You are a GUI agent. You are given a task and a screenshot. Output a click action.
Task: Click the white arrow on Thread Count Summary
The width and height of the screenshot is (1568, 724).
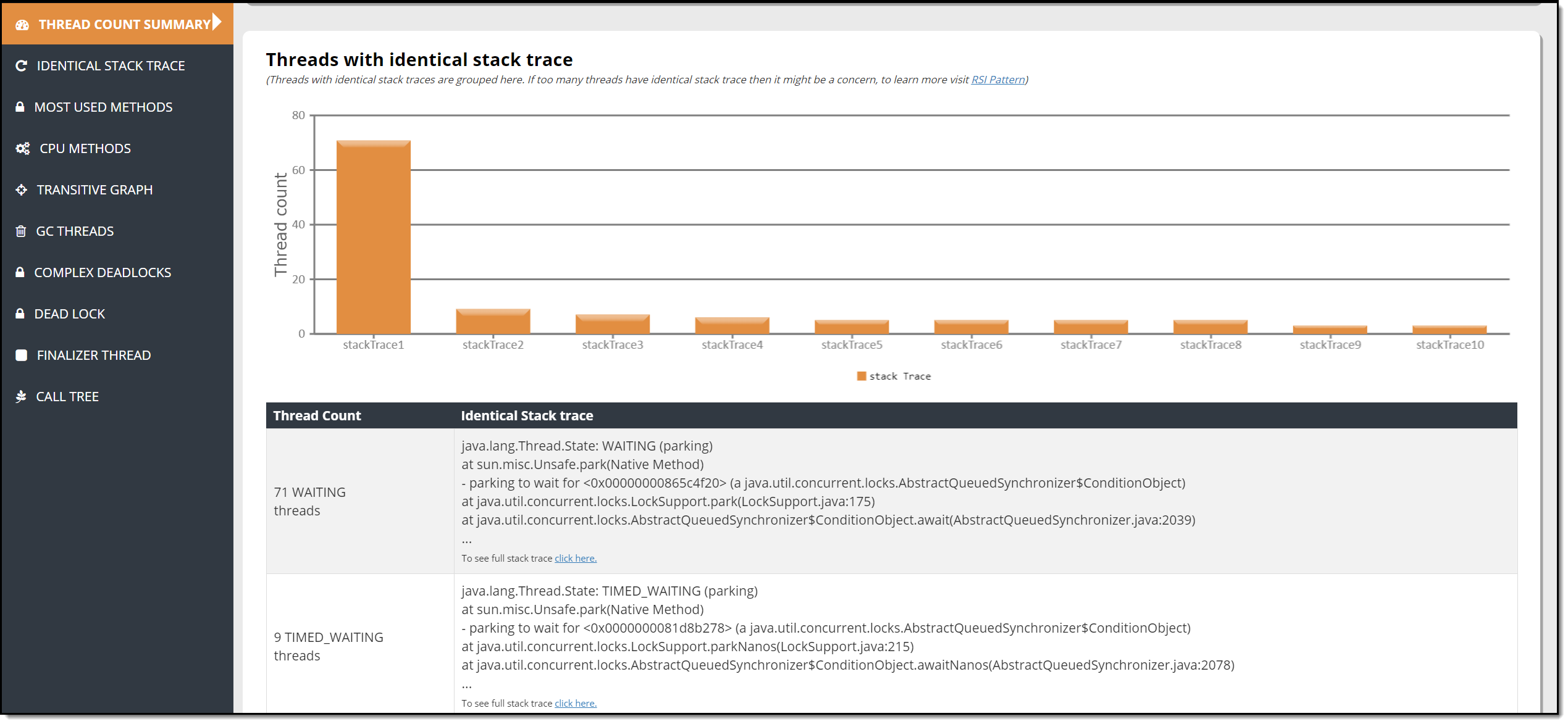click(217, 22)
